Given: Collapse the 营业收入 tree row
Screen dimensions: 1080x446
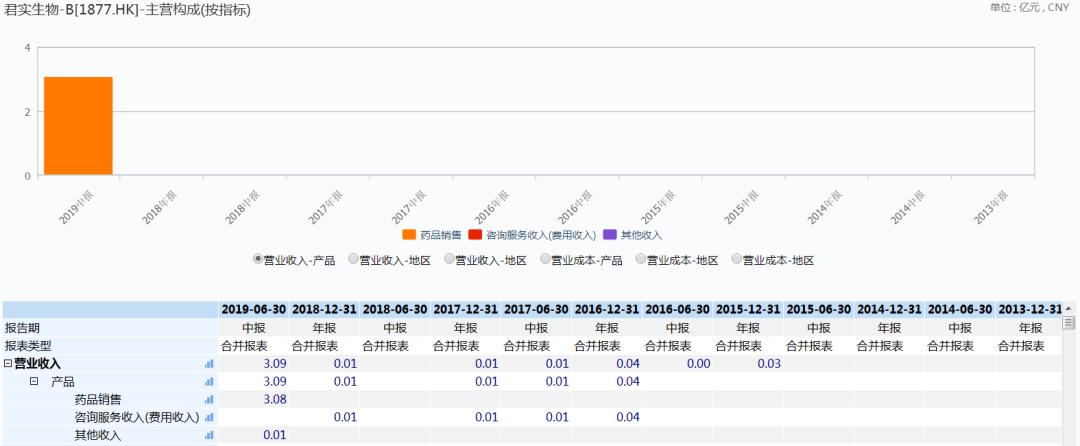Looking at the screenshot, I should (8, 363).
